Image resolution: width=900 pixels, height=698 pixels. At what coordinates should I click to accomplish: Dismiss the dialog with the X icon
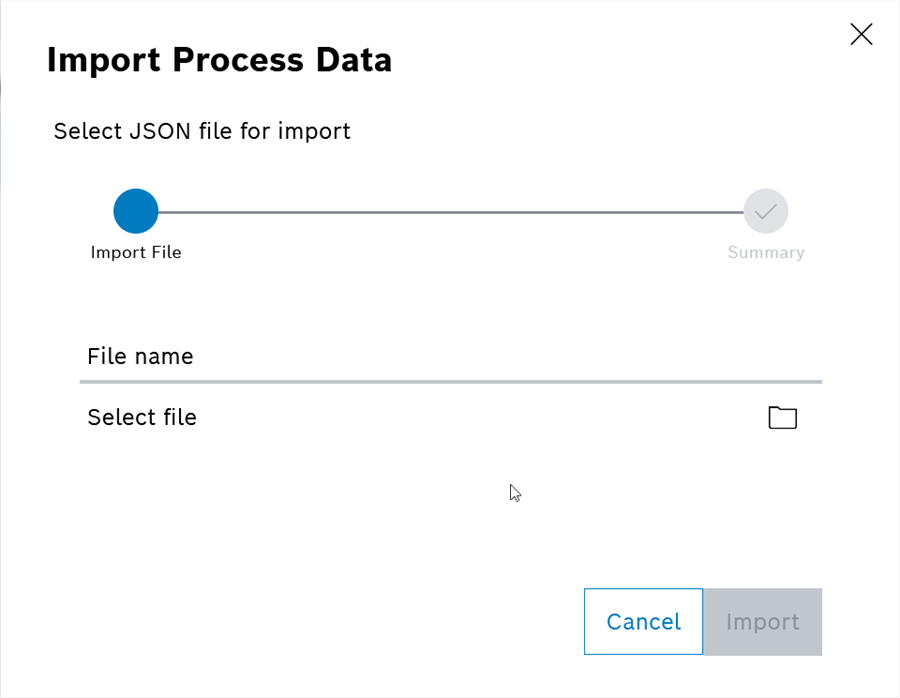click(x=861, y=33)
